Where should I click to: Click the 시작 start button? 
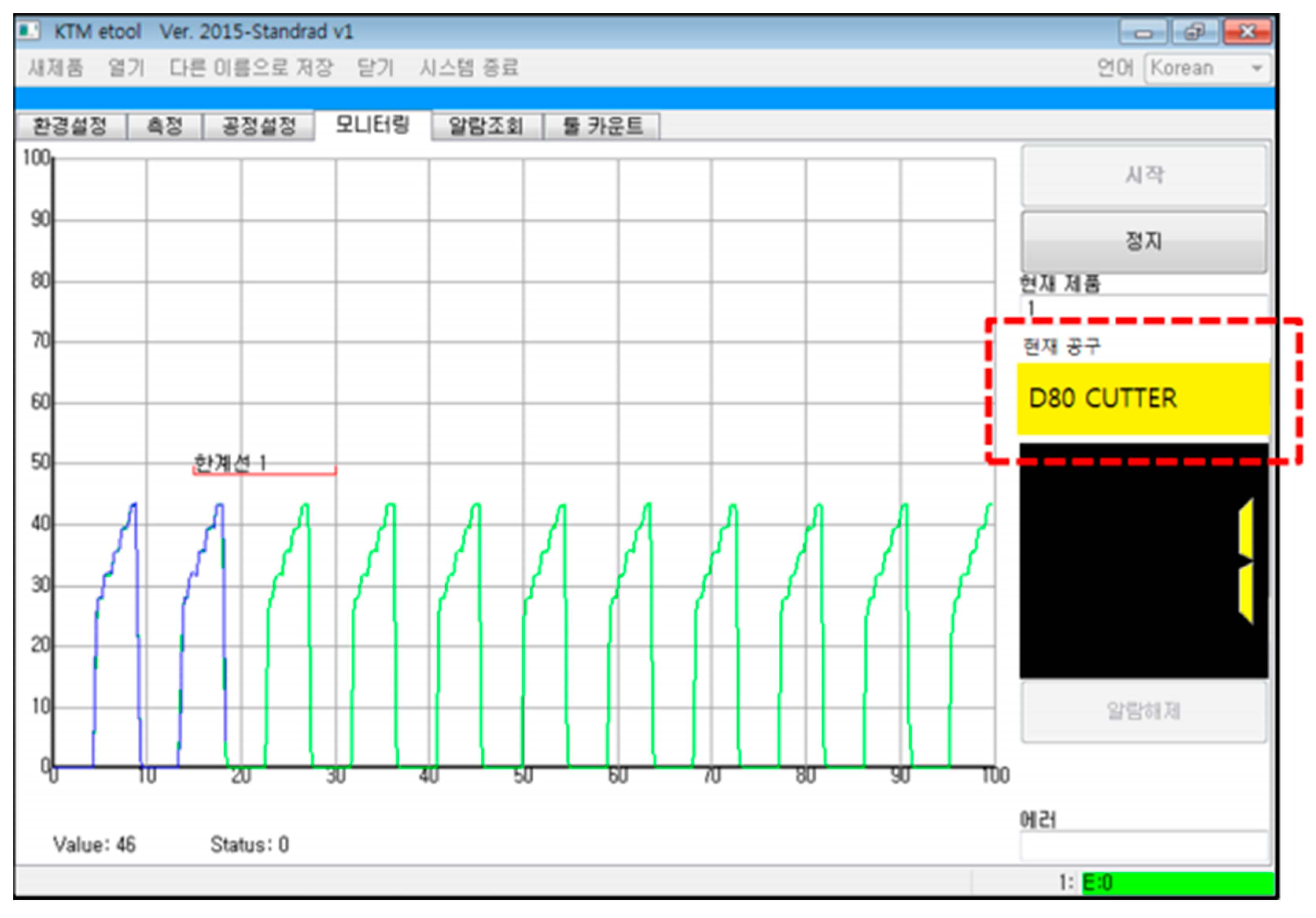point(1143,175)
